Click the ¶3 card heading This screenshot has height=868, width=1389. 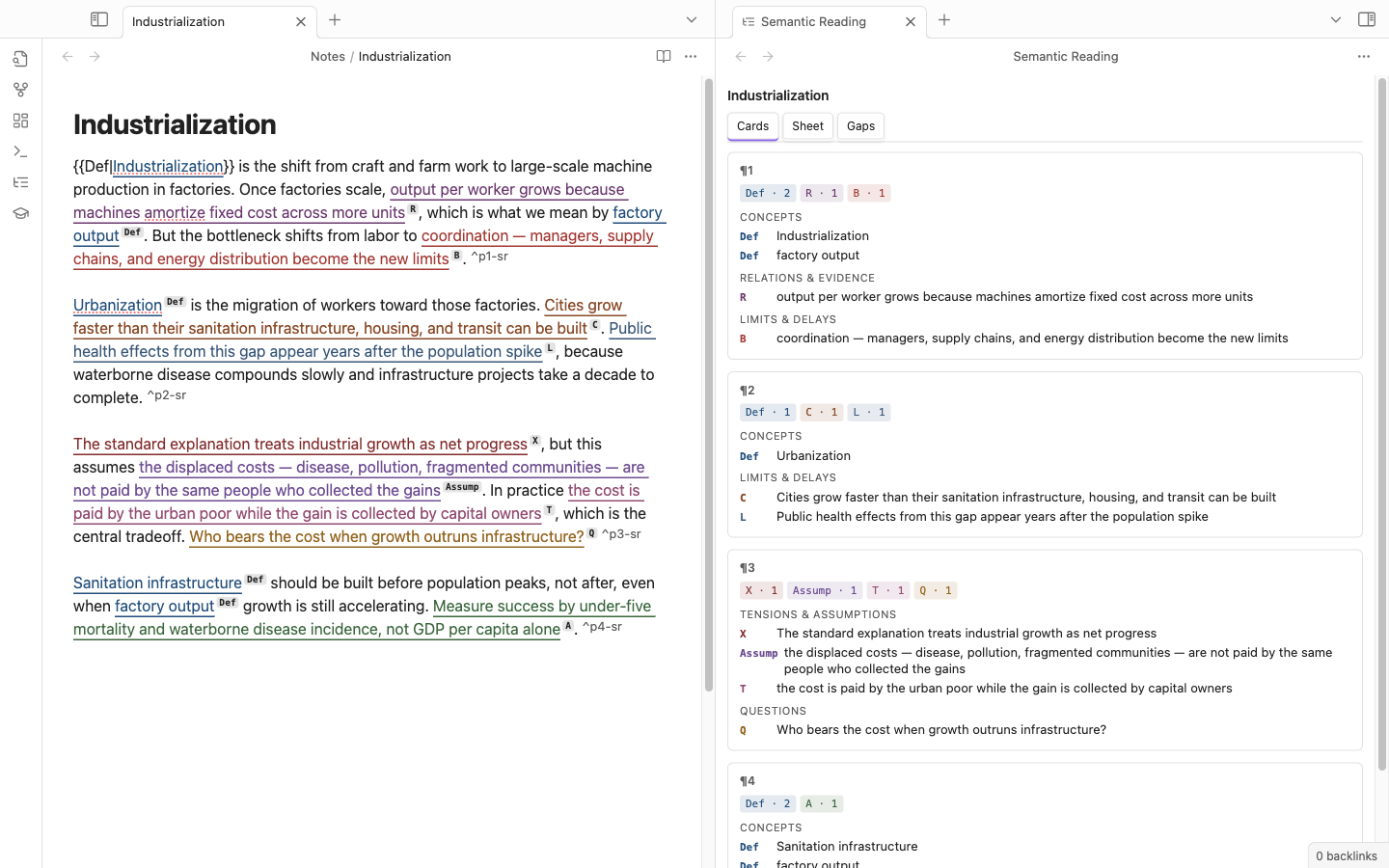tap(748, 568)
